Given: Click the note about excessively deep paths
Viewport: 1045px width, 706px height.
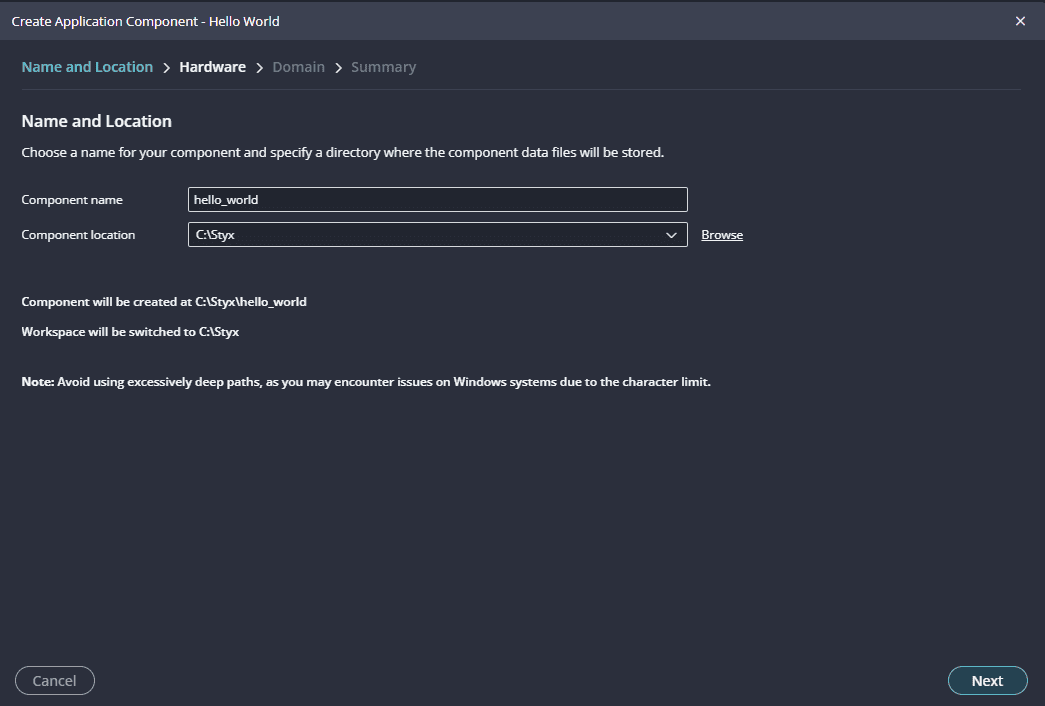Looking at the screenshot, I should 366,382.
